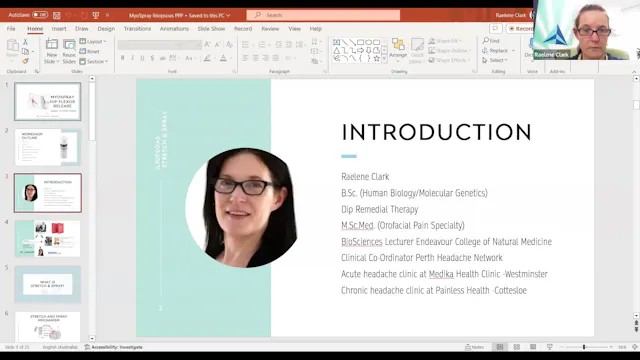Click the Cut scissors icon

(25, 42)
